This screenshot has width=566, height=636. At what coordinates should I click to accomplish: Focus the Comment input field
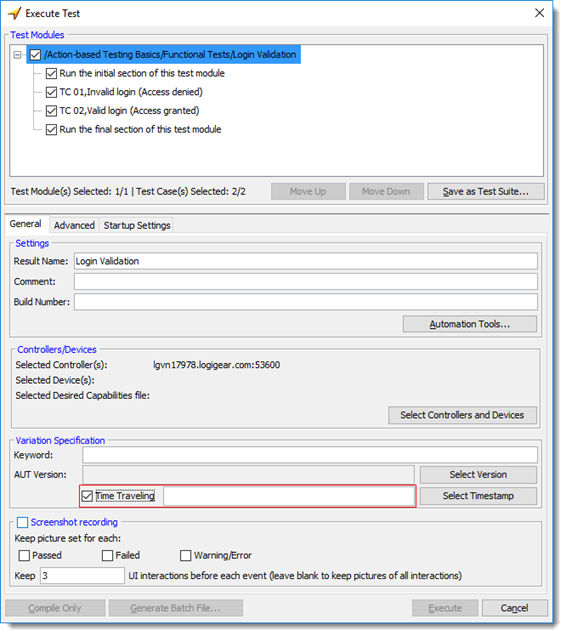pos(306,281)
